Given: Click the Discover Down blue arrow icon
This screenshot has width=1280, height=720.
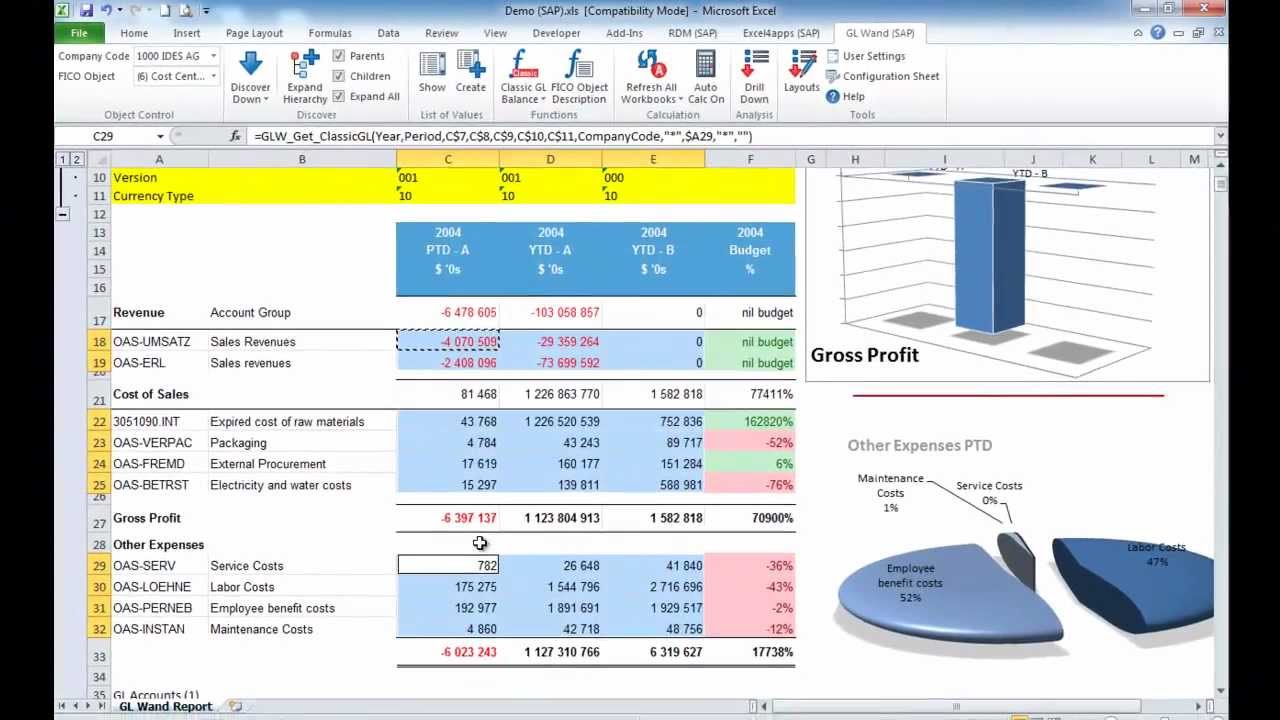Looking at the screenshot, I should (x=250, y=64).
